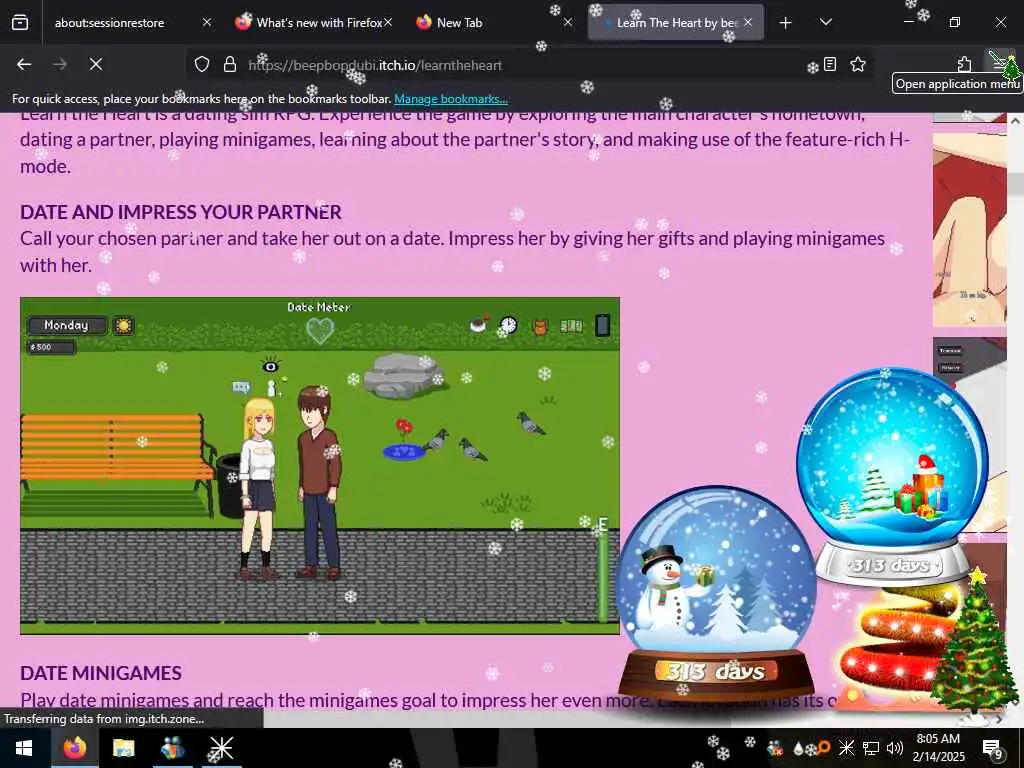Open the top sidebar screenshot thumbnail
Image resolution: width=1024 pixels, height=768 pixels.
click(x=969, y=230)
